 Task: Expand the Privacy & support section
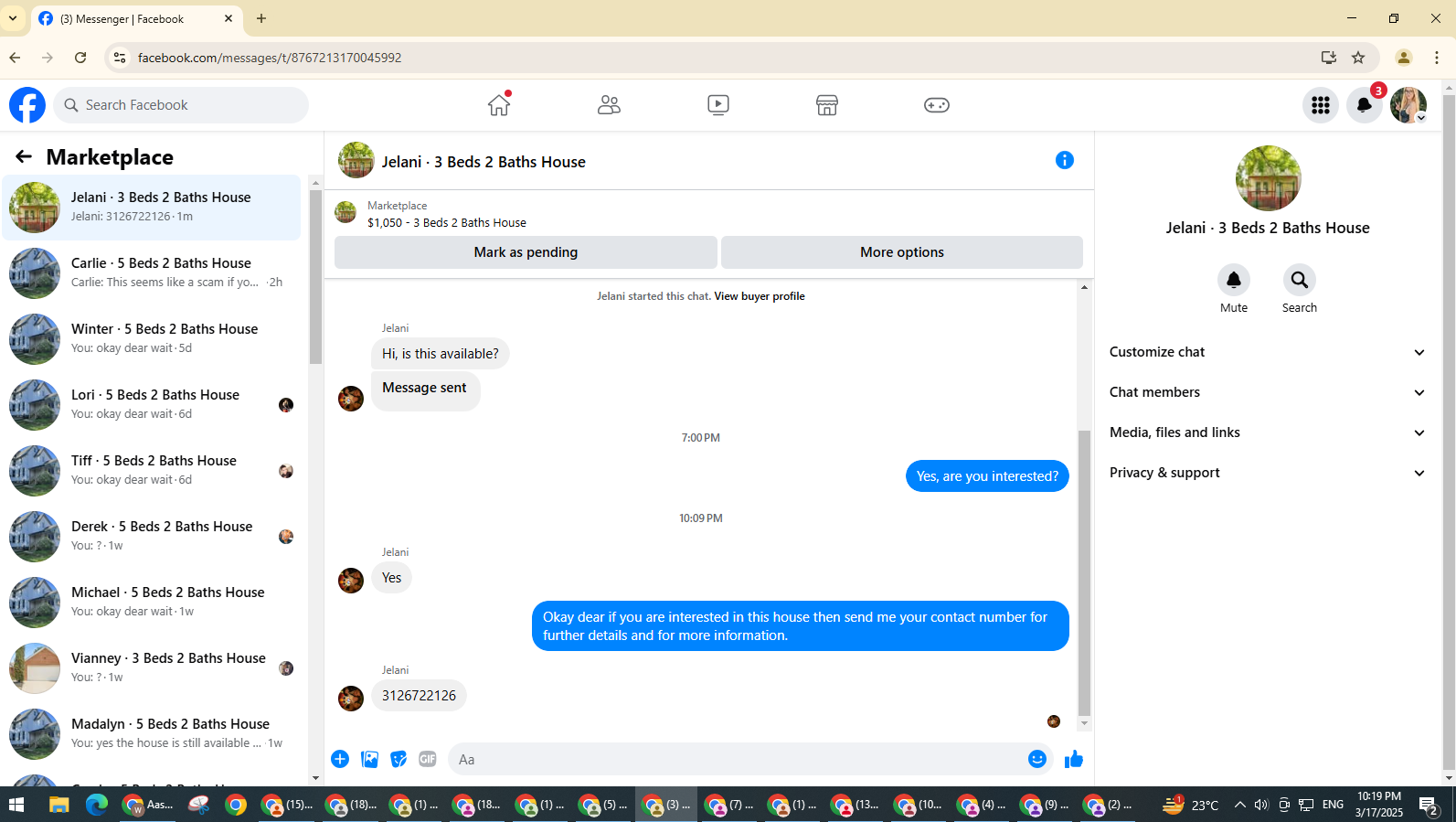pos(1268,473)
